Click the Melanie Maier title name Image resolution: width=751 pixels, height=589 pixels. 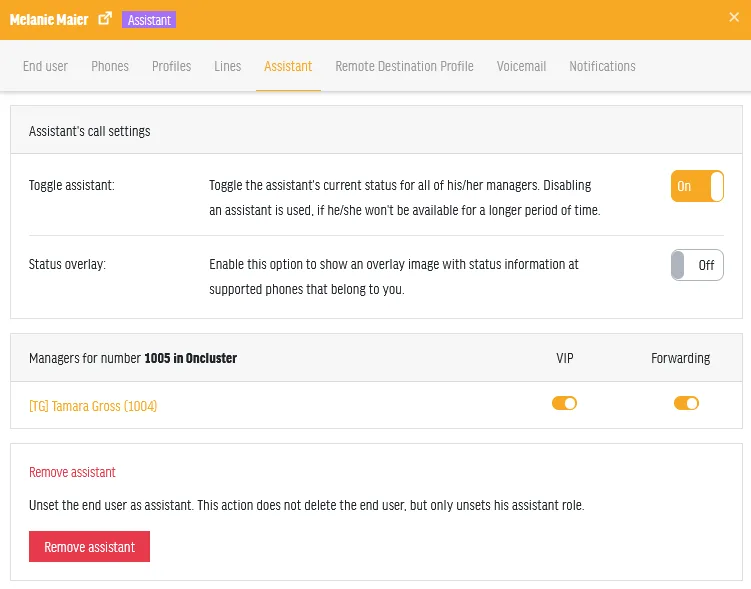[49, 20]
